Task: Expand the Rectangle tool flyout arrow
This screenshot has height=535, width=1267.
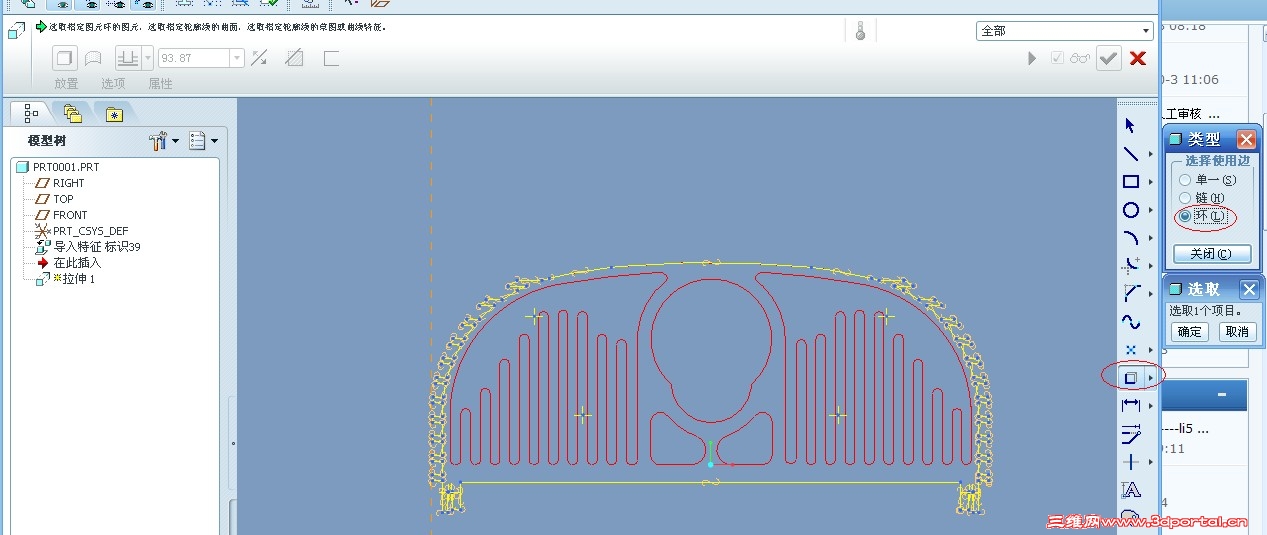Action: tap(1151, 182)
